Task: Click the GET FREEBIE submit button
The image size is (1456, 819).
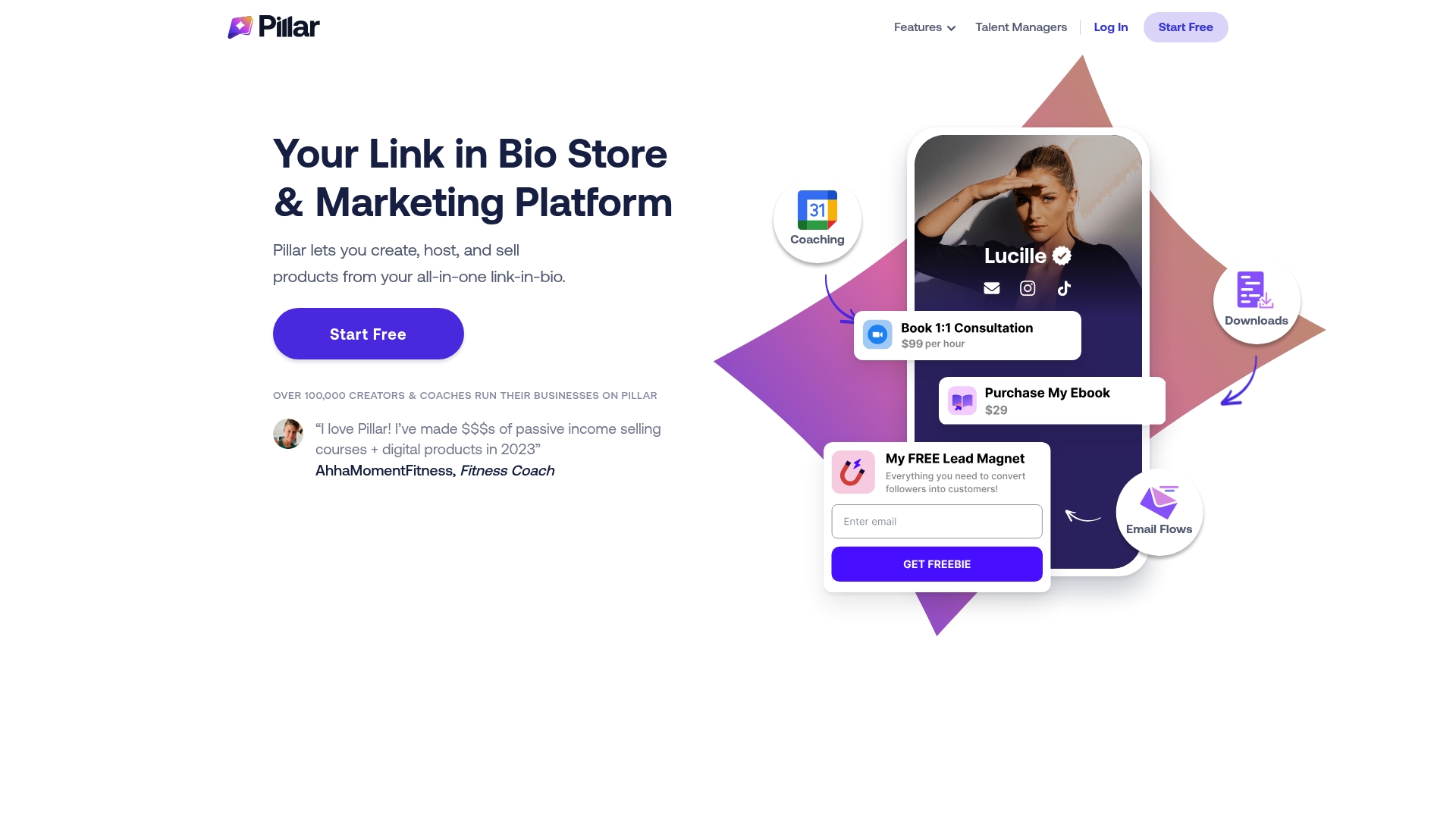Action: point(937,563)
